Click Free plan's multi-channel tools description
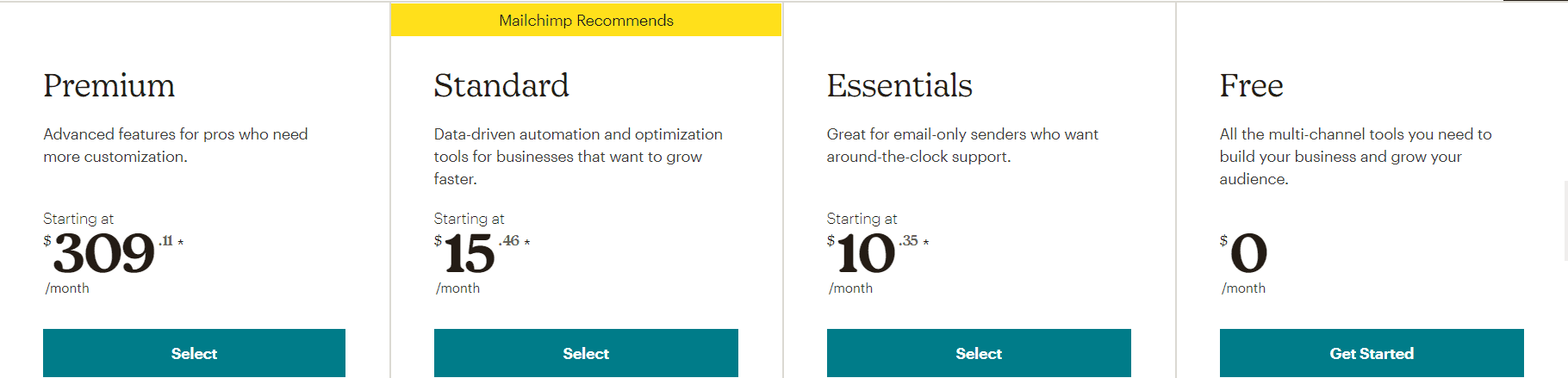The height and width of the screenshot is (378, 1568). 1355,157
